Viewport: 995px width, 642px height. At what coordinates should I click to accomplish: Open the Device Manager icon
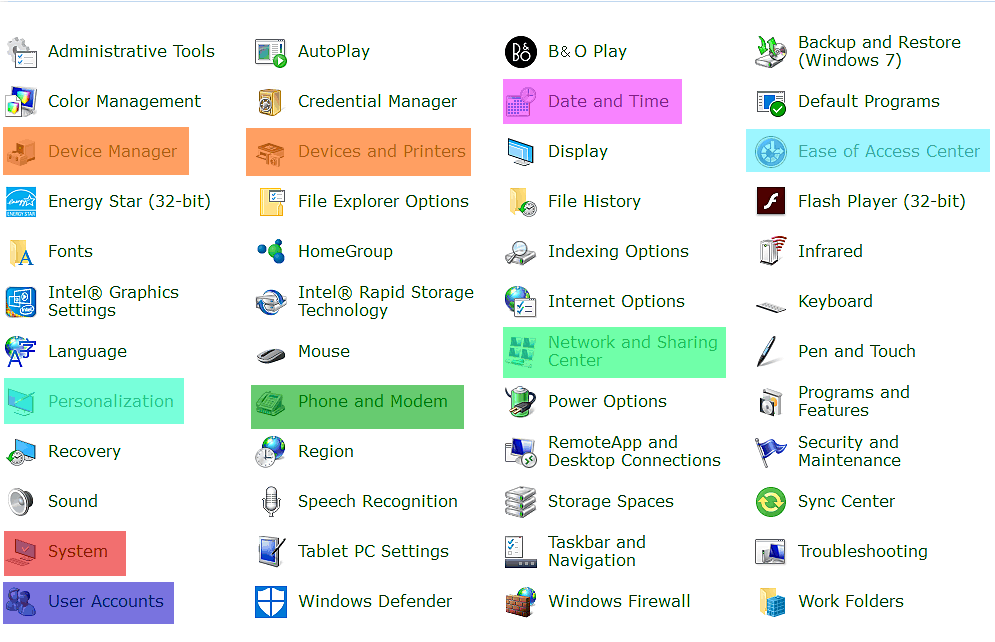[21, 152]
